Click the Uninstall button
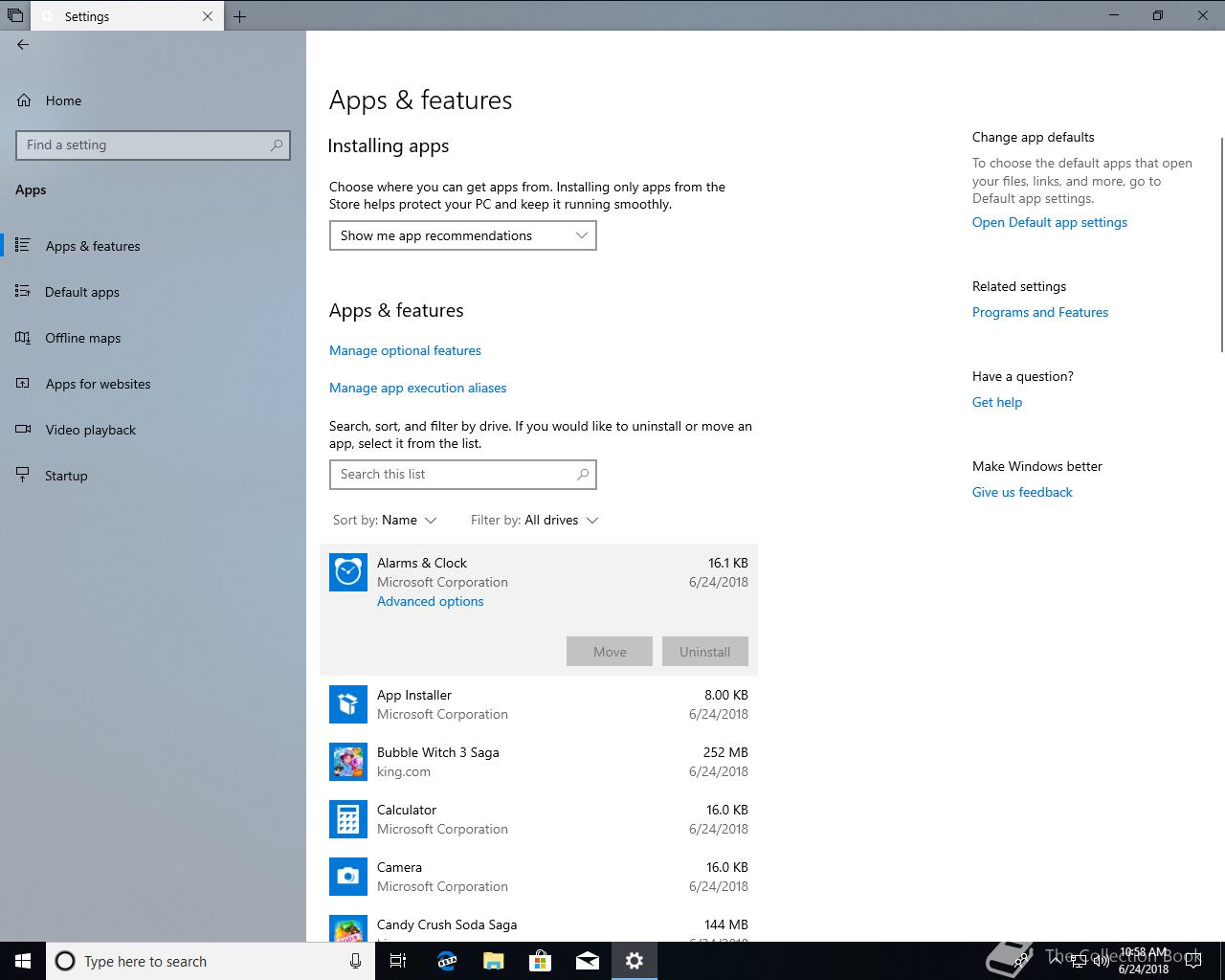1225x980 pixels. [705, 652]
